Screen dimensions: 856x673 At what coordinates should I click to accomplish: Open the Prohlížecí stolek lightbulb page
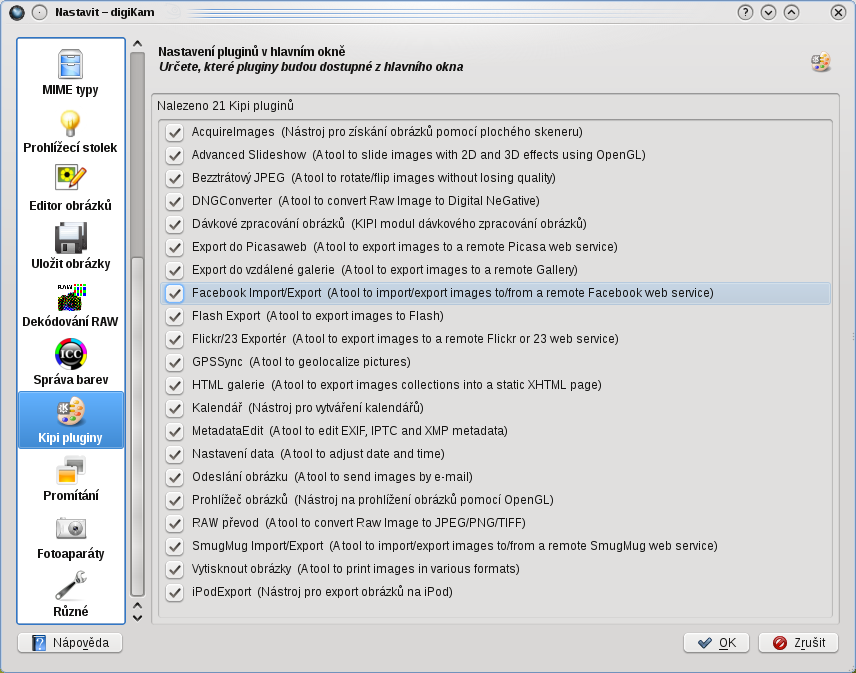[x=70, y=132]
